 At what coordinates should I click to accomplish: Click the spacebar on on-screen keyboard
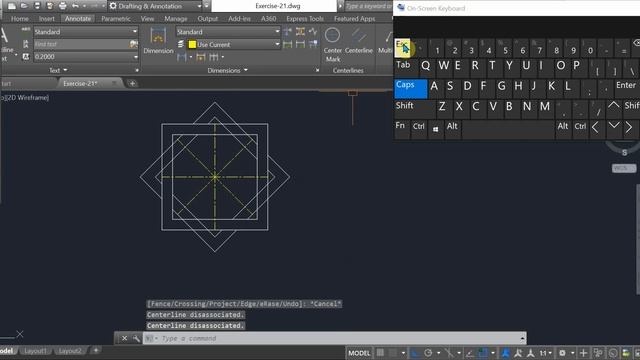click(508, 130)
